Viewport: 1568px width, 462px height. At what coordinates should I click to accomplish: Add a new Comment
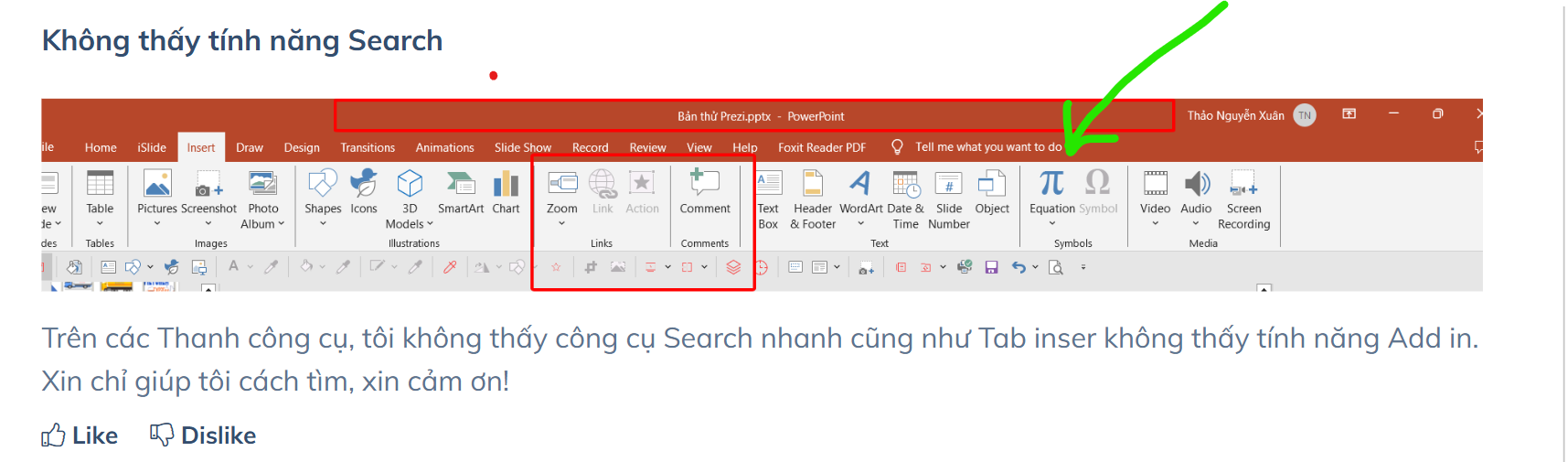tap(705, 192)
